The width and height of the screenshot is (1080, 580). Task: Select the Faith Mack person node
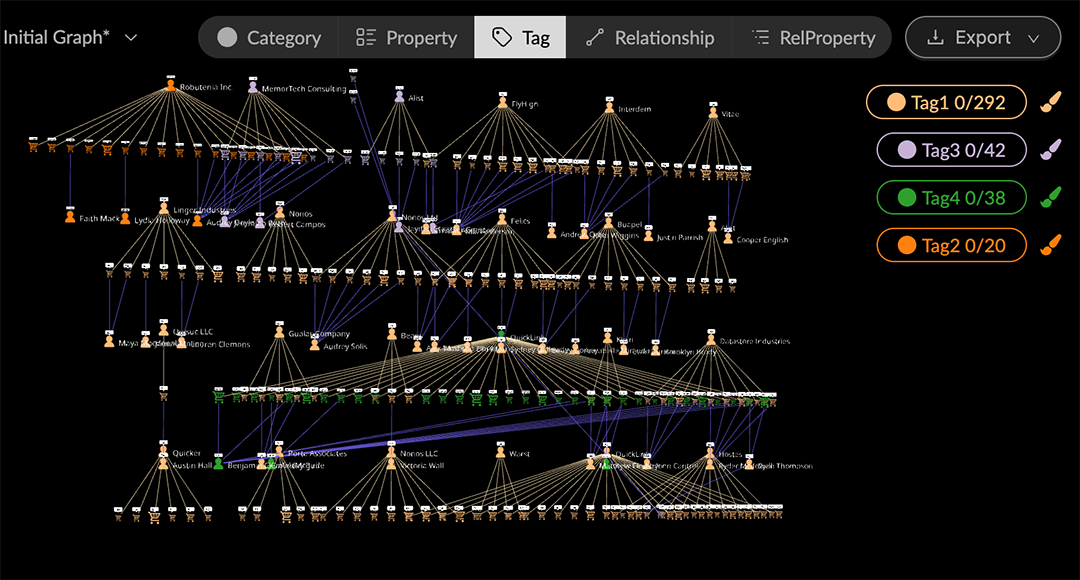coord(70,216)
